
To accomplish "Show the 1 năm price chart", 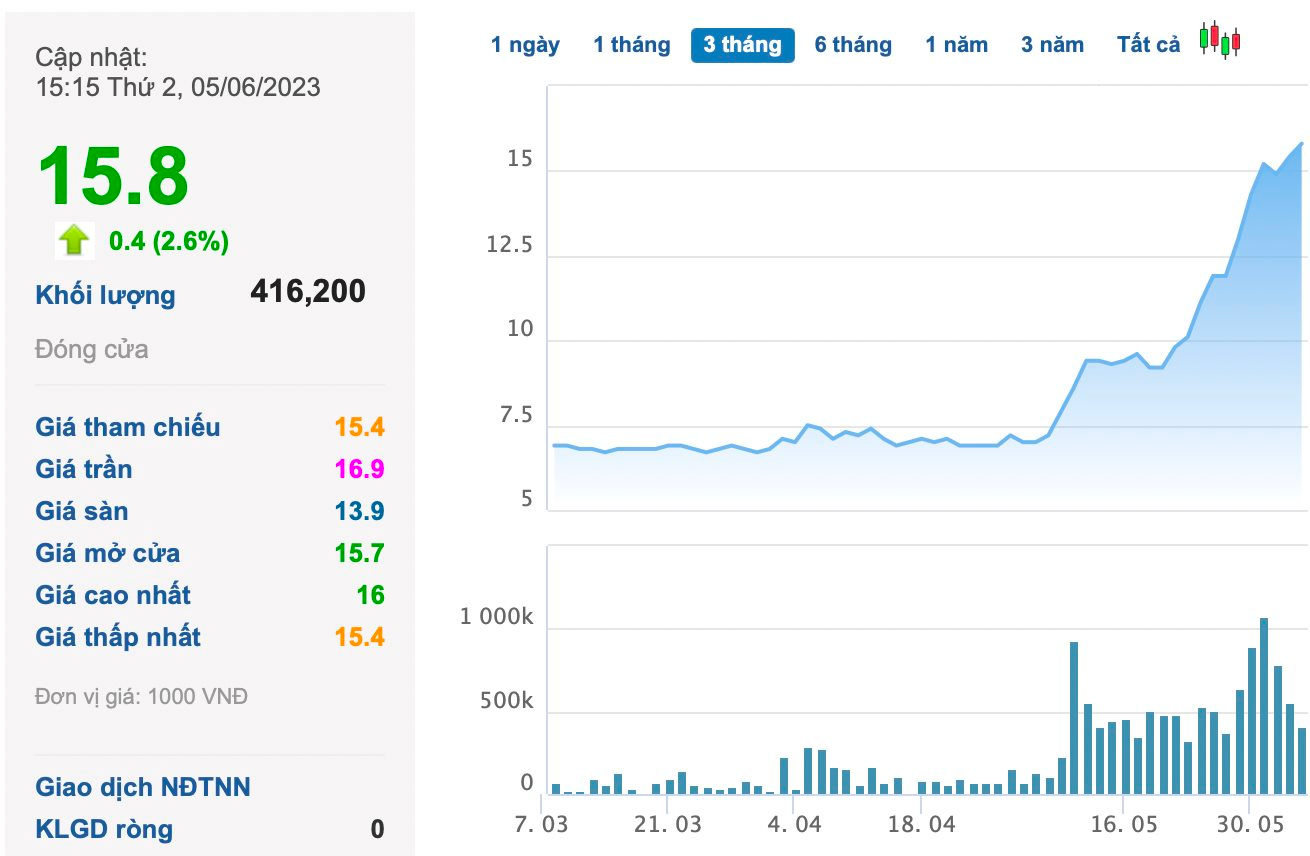I will tap(956, 45).
